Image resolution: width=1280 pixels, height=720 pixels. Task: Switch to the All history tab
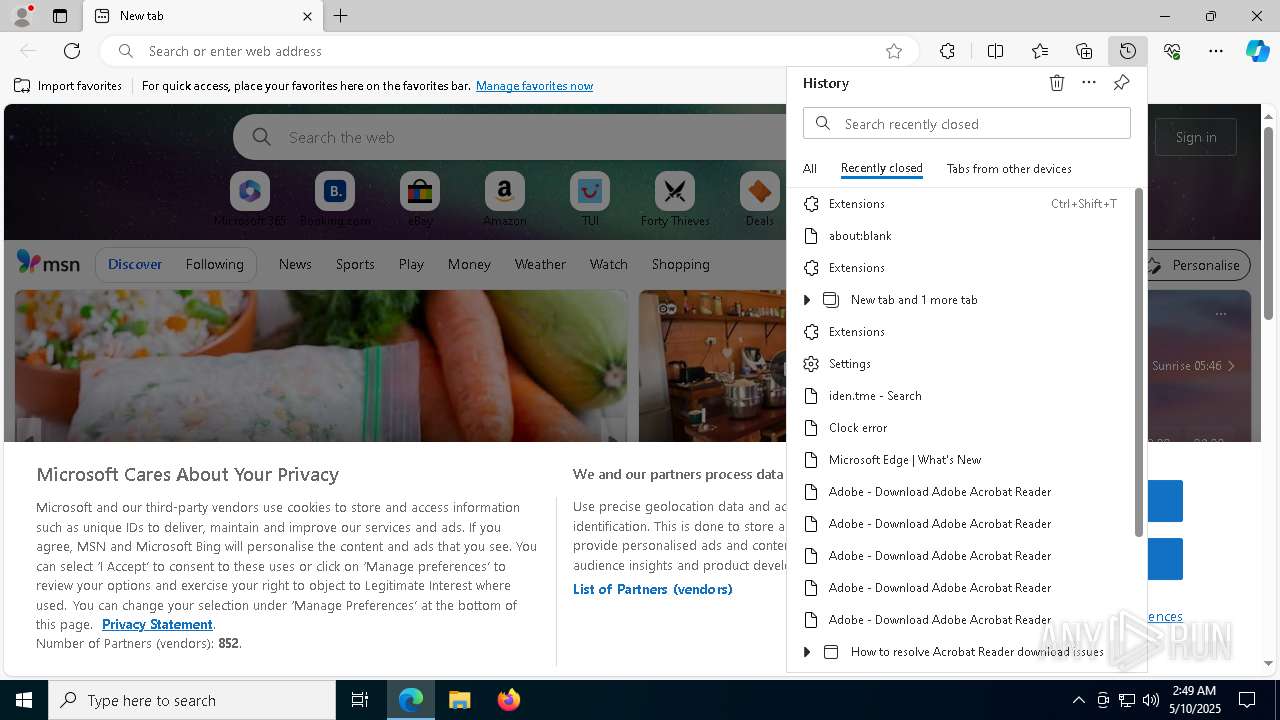click(809, 169)
